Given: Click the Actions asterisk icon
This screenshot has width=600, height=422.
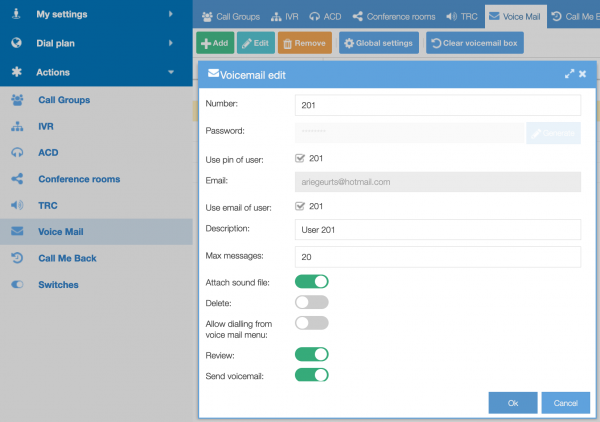Looking at the screenshot, I should point(16,72).
